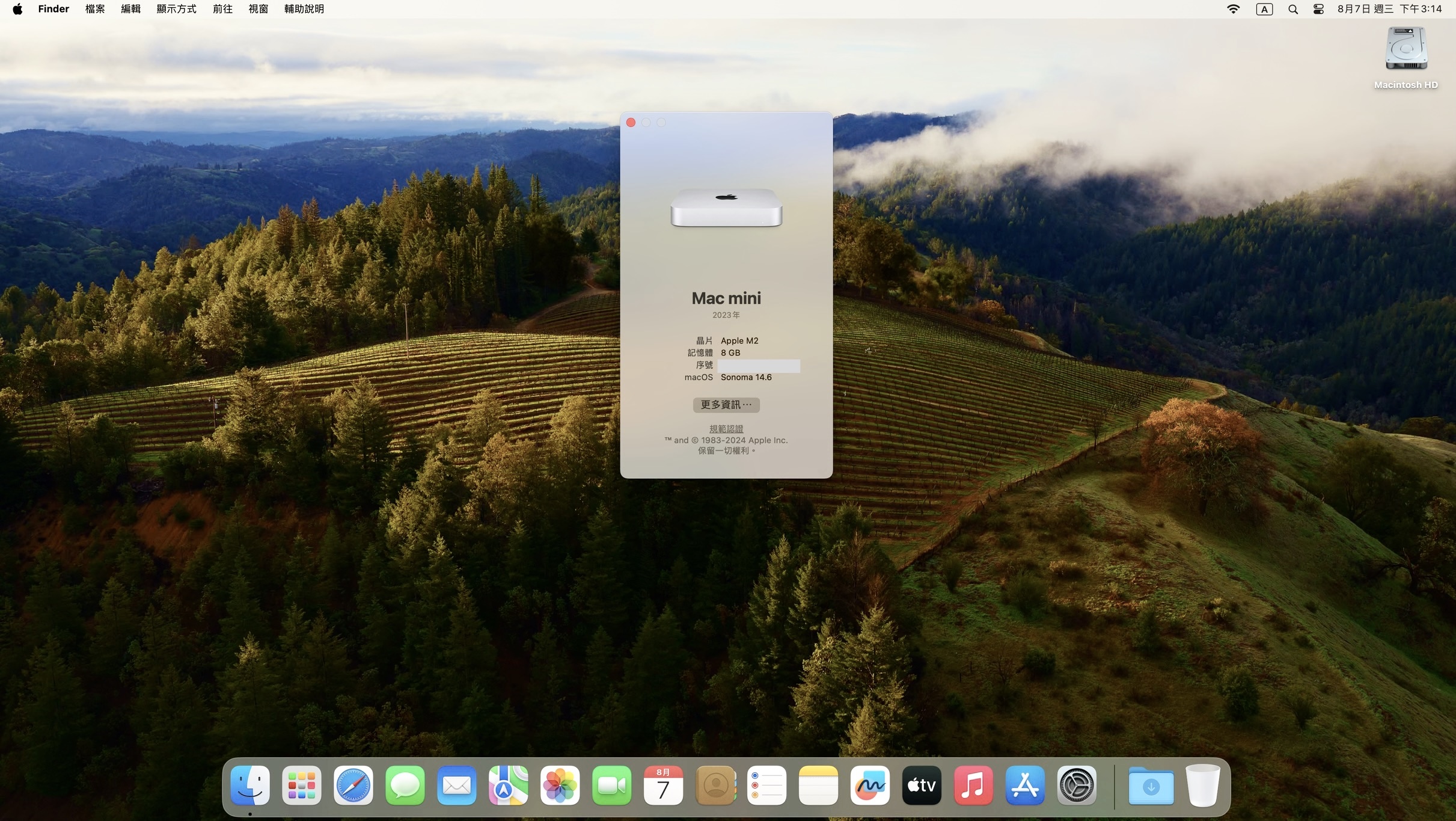Open Finder from the Dock
The height and width of the screenshot is (821, 1456).
pos(250,785)
